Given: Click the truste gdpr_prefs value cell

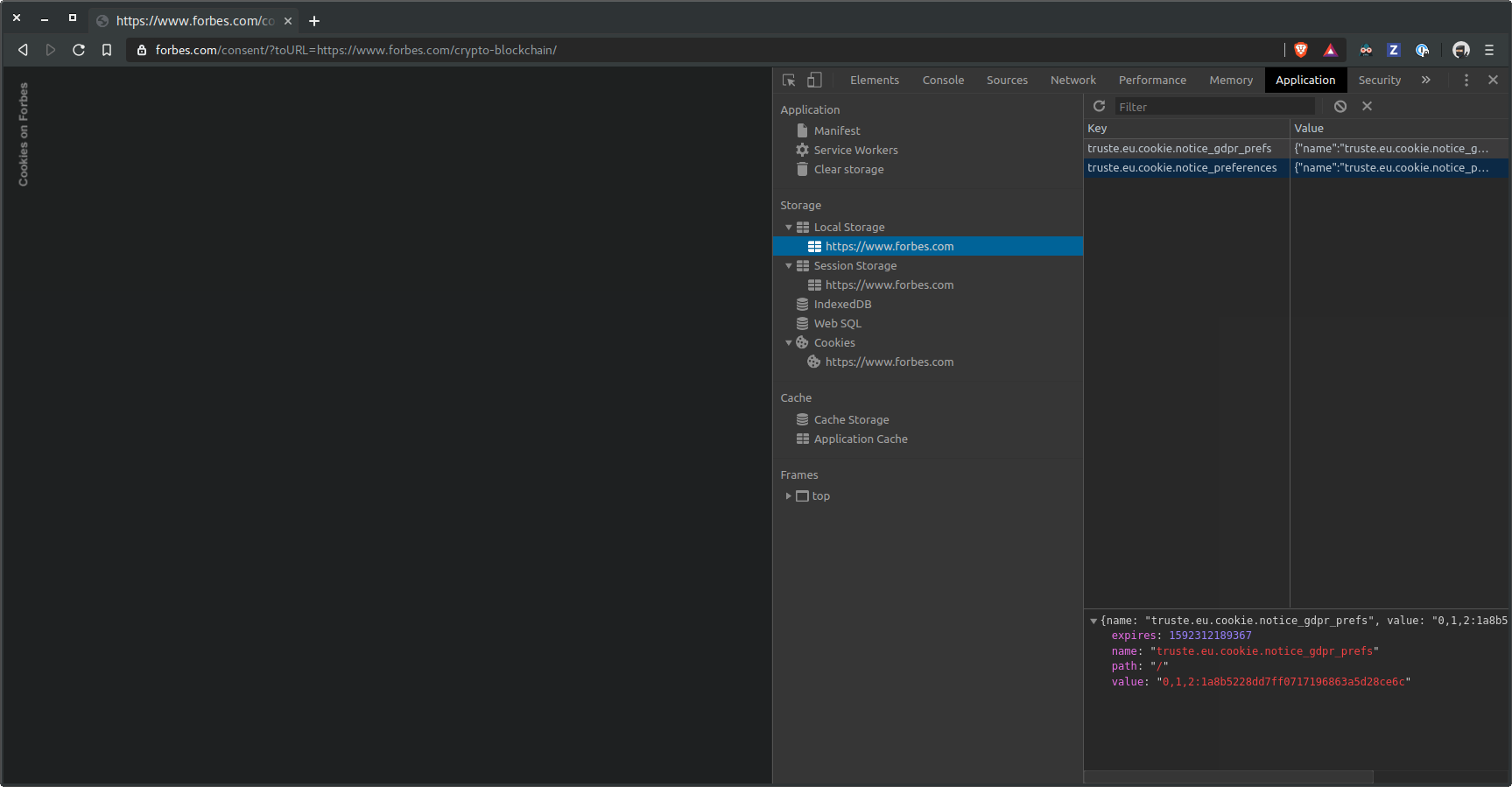Looking at the screenshot, I should click(1399, 148).
